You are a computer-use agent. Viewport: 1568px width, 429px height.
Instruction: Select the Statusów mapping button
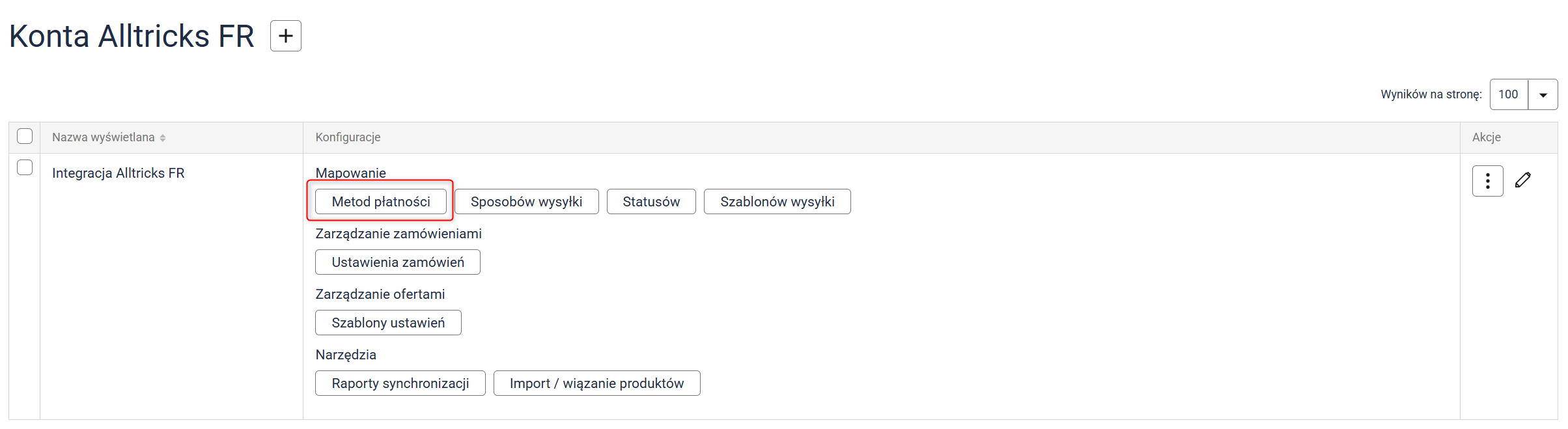pyautogui.click(x=651, y=202)
